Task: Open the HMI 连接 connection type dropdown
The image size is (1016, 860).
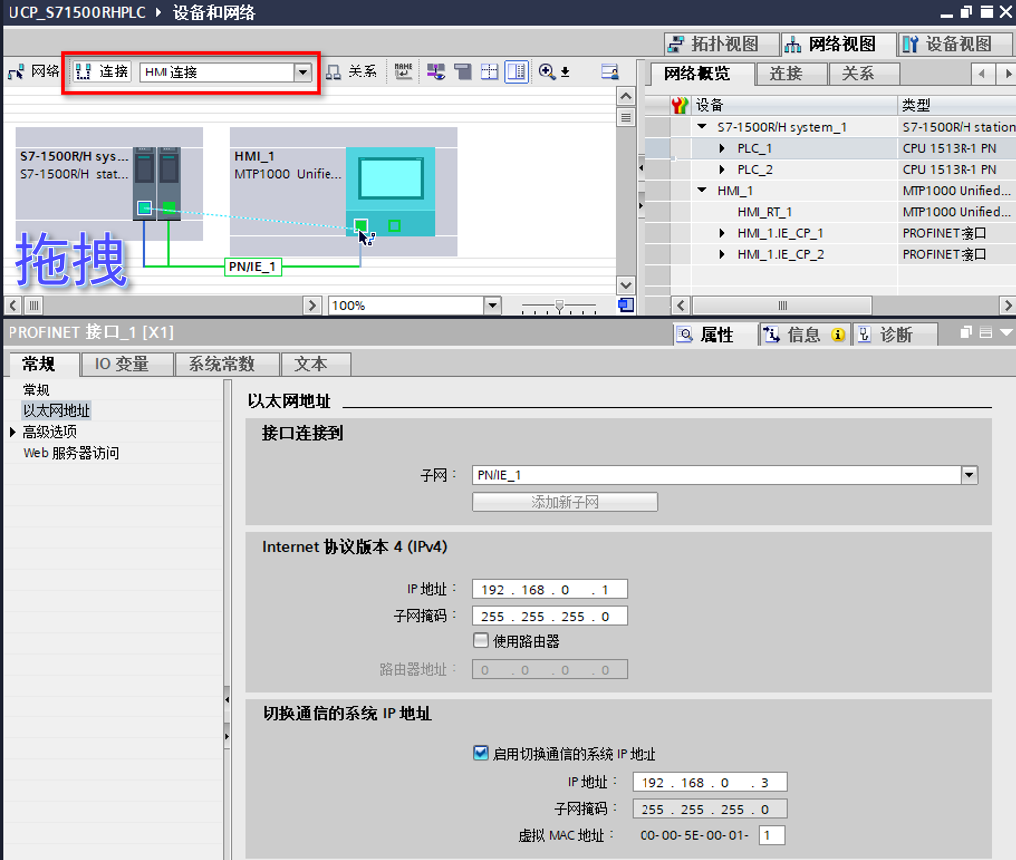Action: pos(302,72)
